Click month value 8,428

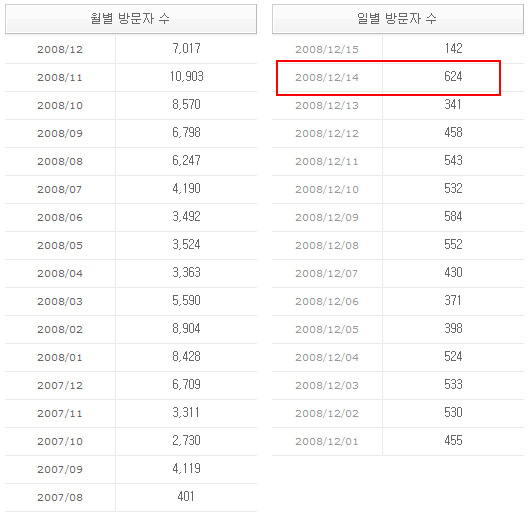(187, 357)
